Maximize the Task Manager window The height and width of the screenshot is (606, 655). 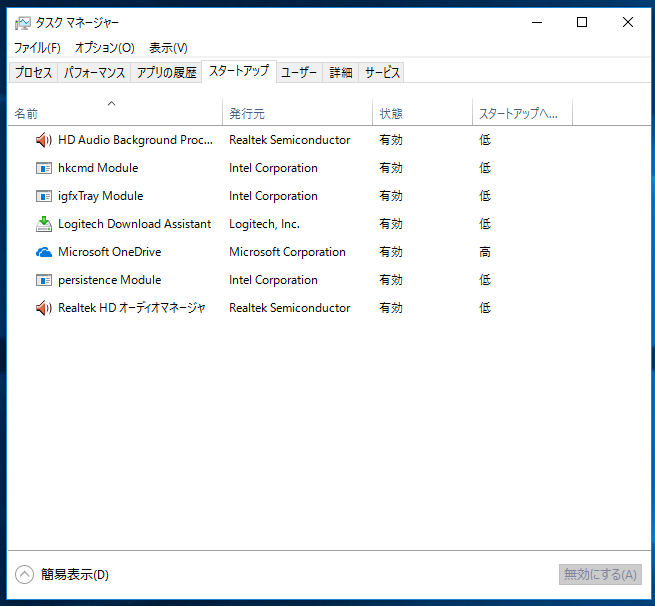(x=582, y=22)
